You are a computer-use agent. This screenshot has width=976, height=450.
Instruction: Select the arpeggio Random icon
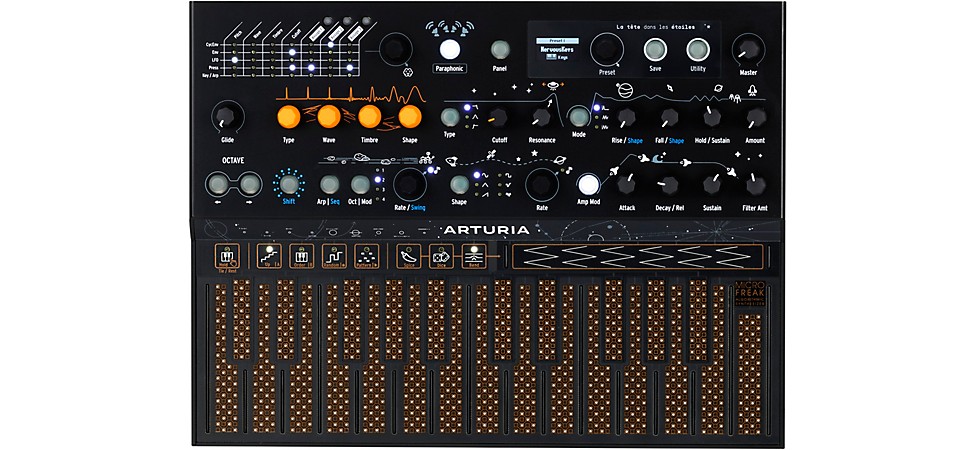[x=336, y=256]
